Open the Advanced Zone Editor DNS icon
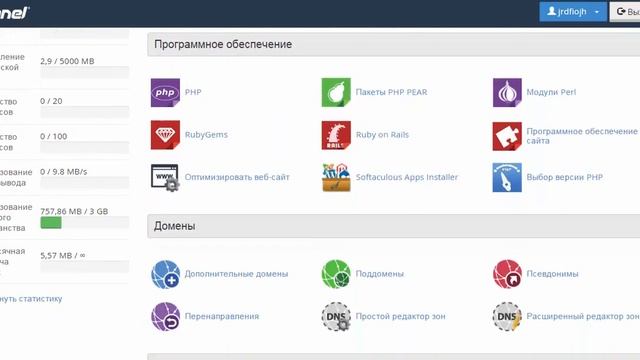Image resolution: width=640 pixels, height=360 pixels. [507, 316]
